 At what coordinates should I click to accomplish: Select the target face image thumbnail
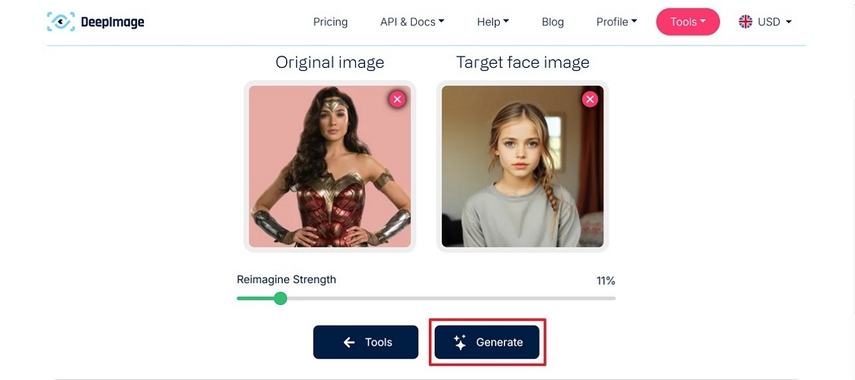(x=522, y=166)
